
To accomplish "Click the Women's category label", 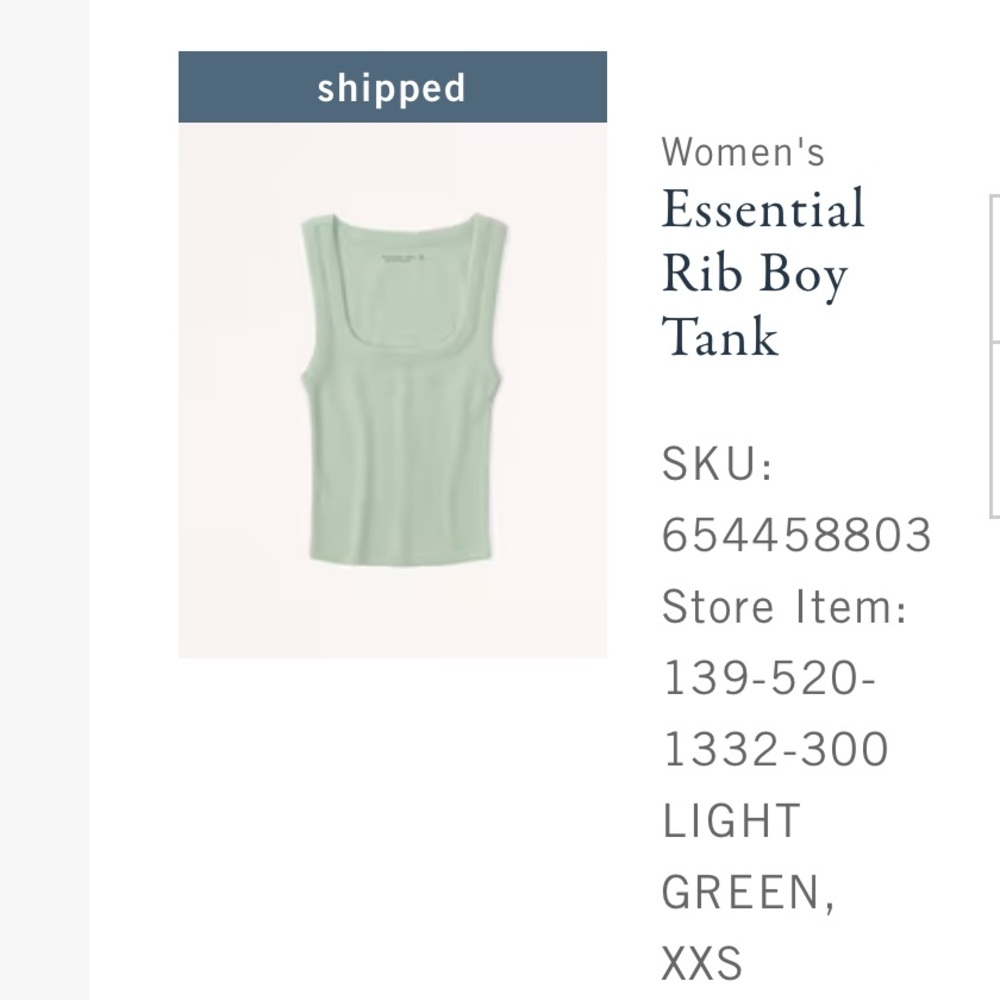I will (742, 152).
